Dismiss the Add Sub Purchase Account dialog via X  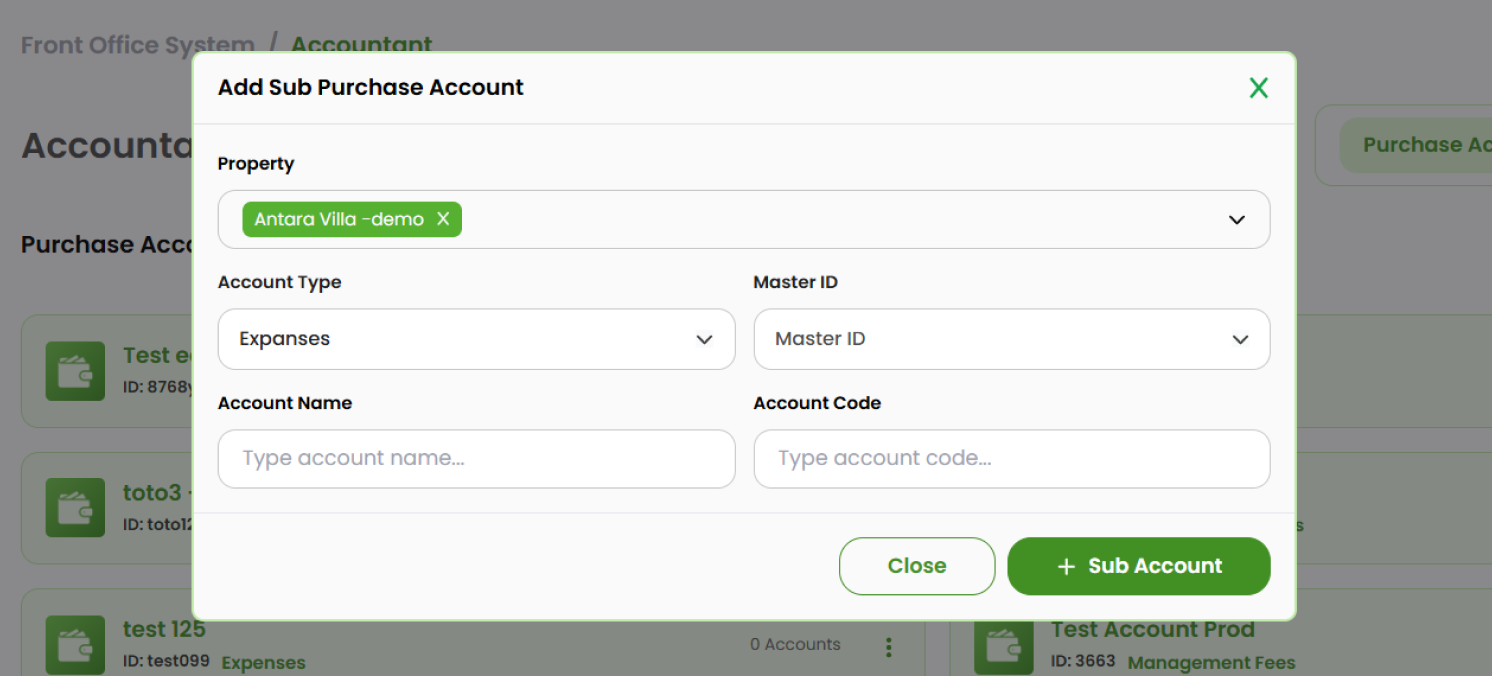click(1258, 88)
